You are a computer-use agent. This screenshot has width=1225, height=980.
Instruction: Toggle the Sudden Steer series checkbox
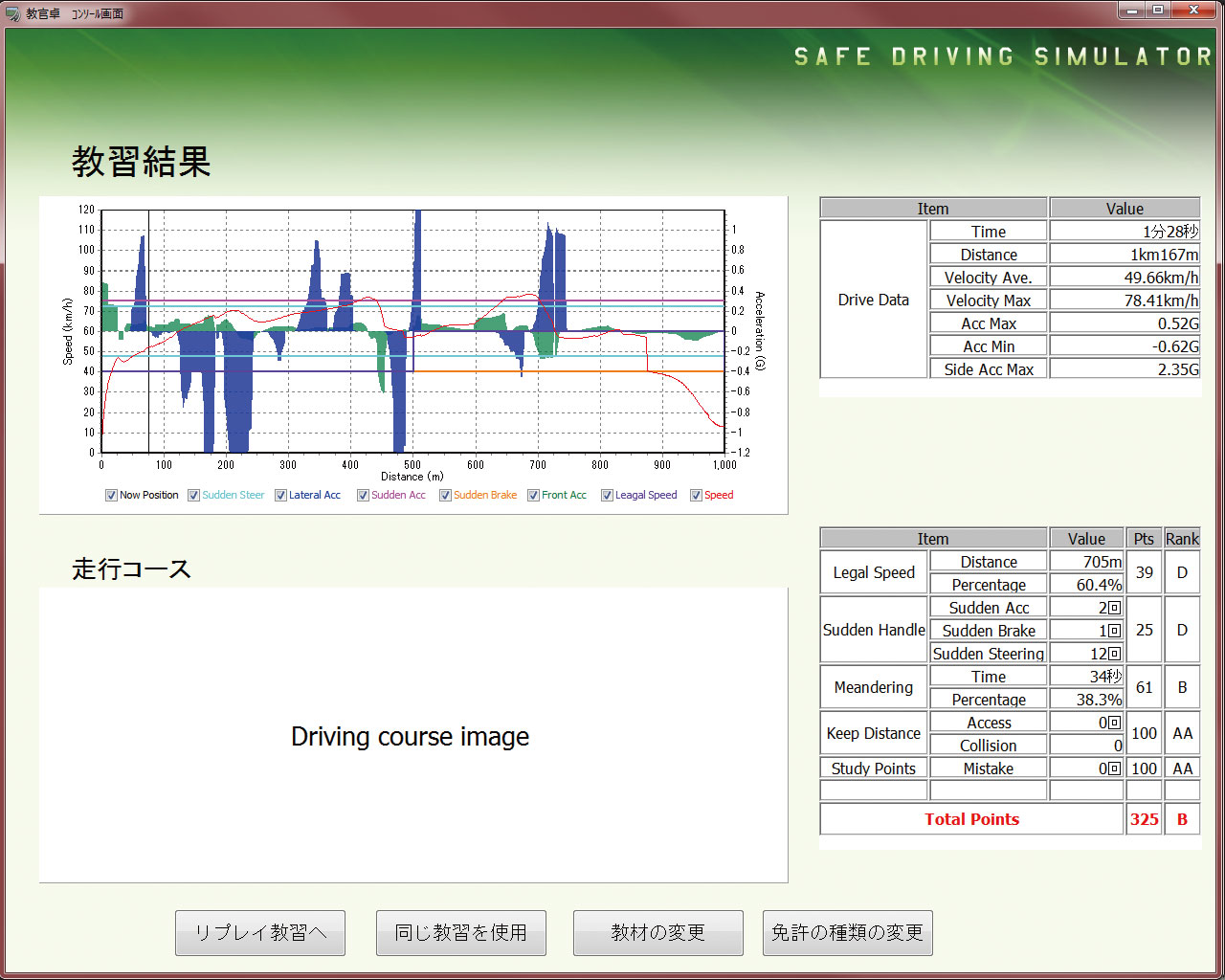coord(193,495)
